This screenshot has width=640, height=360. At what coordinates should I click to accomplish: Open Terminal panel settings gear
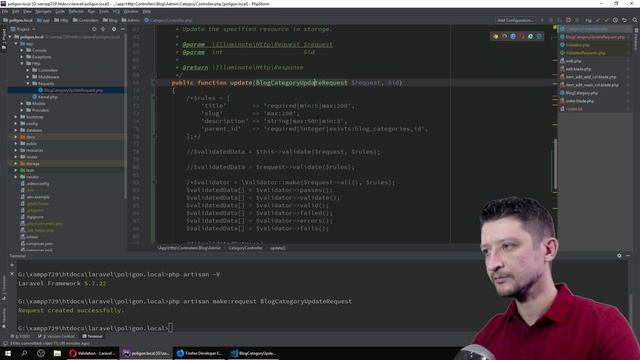(619, 256)
